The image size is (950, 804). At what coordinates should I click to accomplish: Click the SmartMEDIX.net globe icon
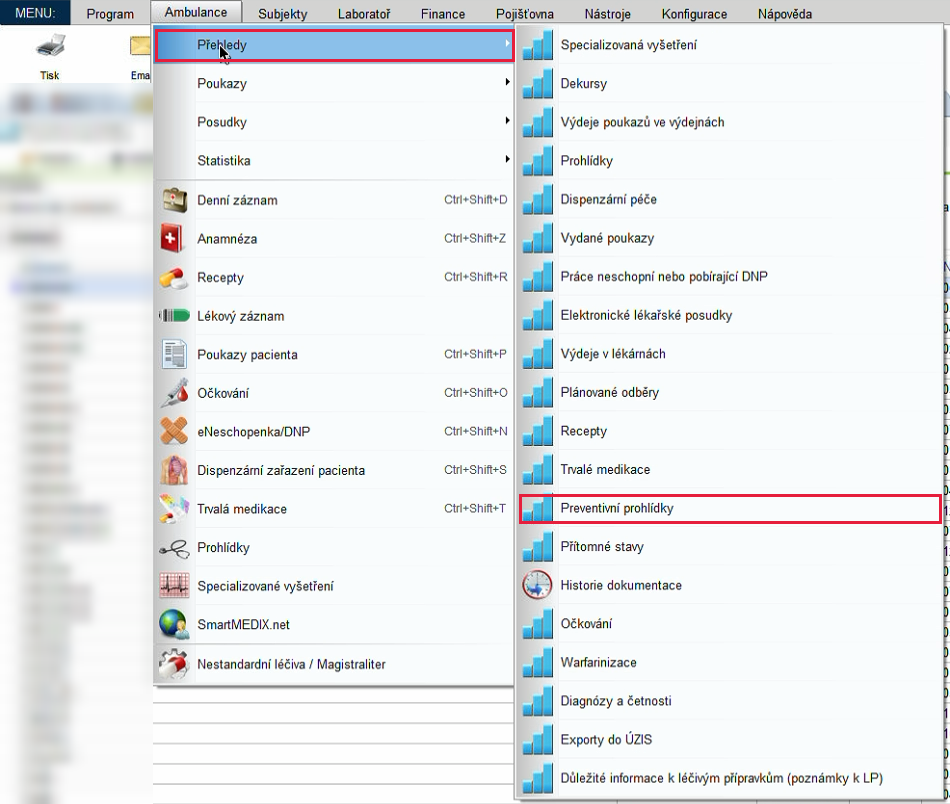tap(174, 625)
